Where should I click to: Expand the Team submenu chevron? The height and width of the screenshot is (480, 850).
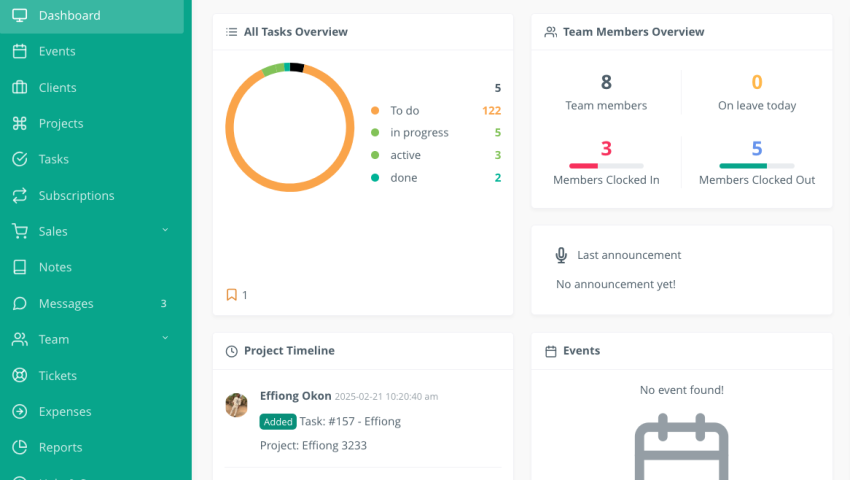165,339
